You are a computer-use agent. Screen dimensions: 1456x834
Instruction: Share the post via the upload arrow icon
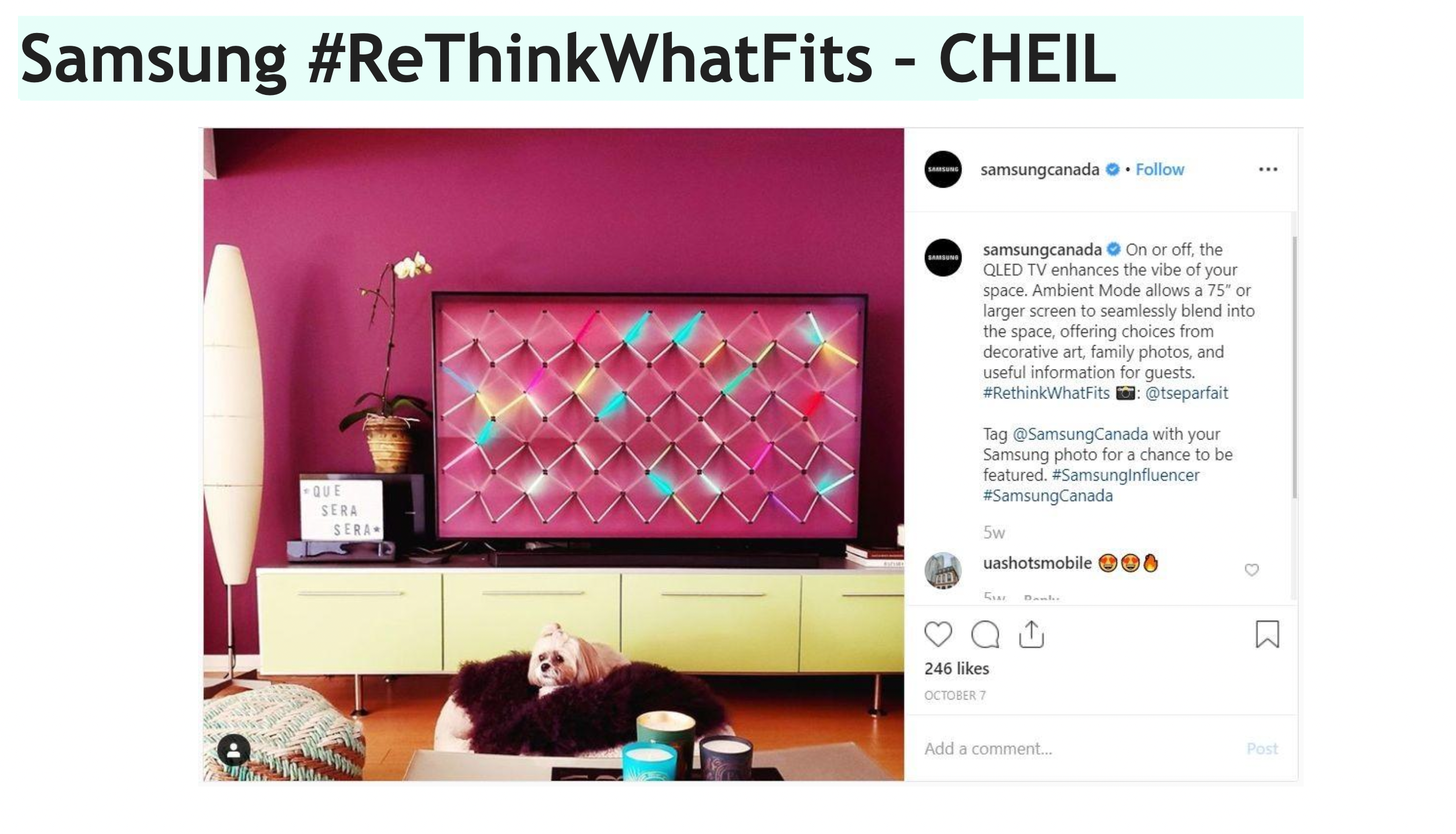1031,634
